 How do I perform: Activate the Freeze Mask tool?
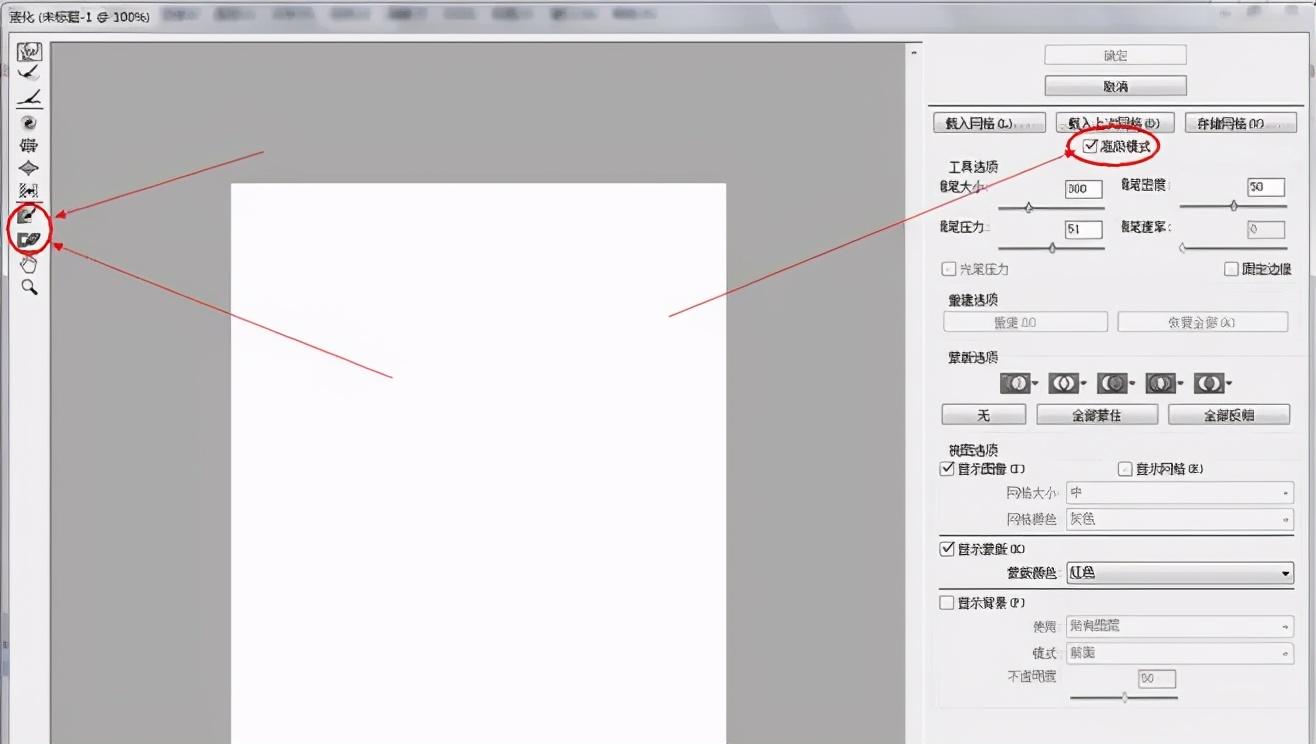tap(29, 215)
